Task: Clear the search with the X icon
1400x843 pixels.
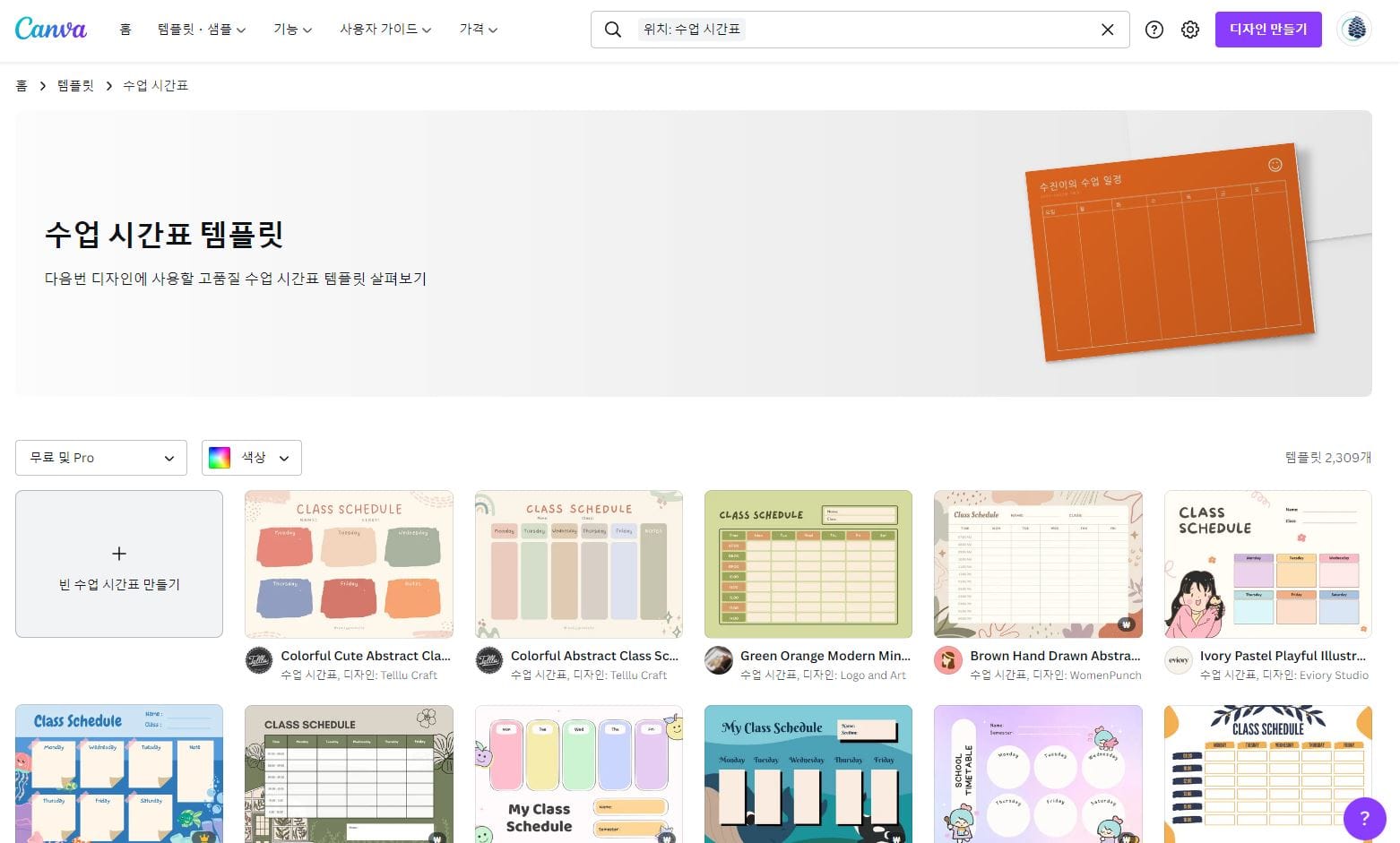Action: pyautogui.click(x=1107, y=29)
